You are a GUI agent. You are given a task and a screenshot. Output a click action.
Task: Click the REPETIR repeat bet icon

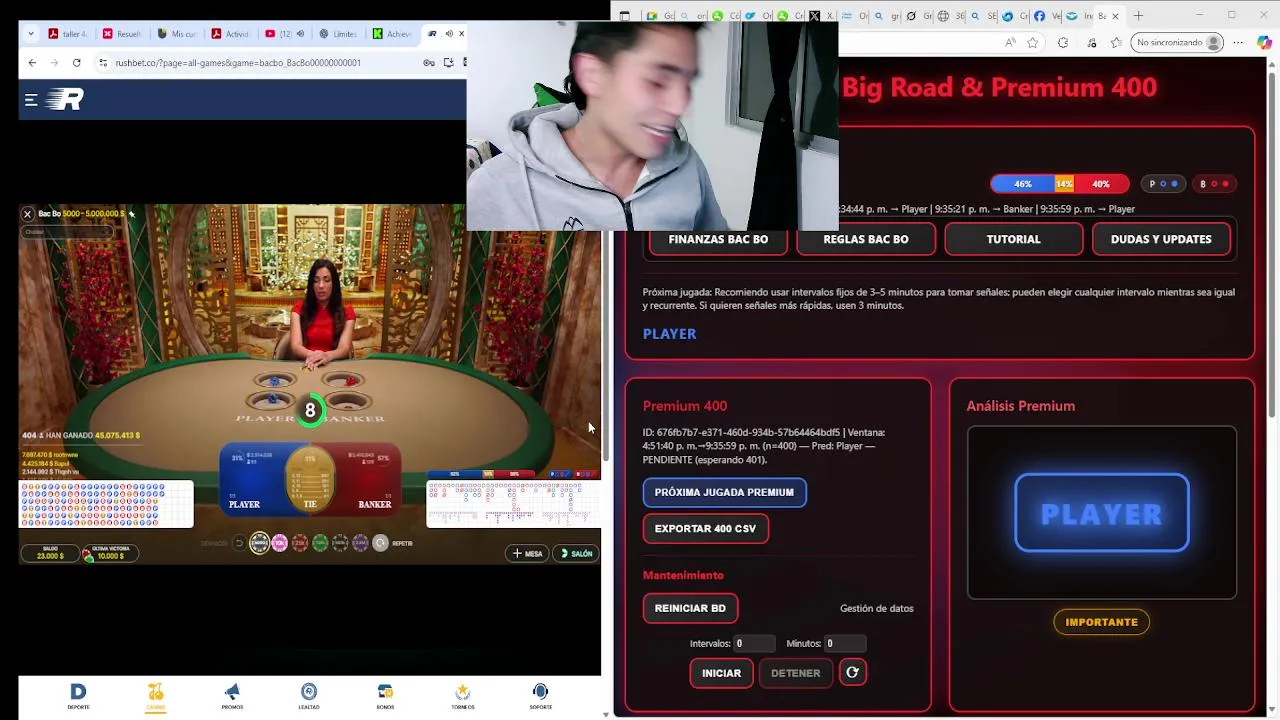[380, 543]
